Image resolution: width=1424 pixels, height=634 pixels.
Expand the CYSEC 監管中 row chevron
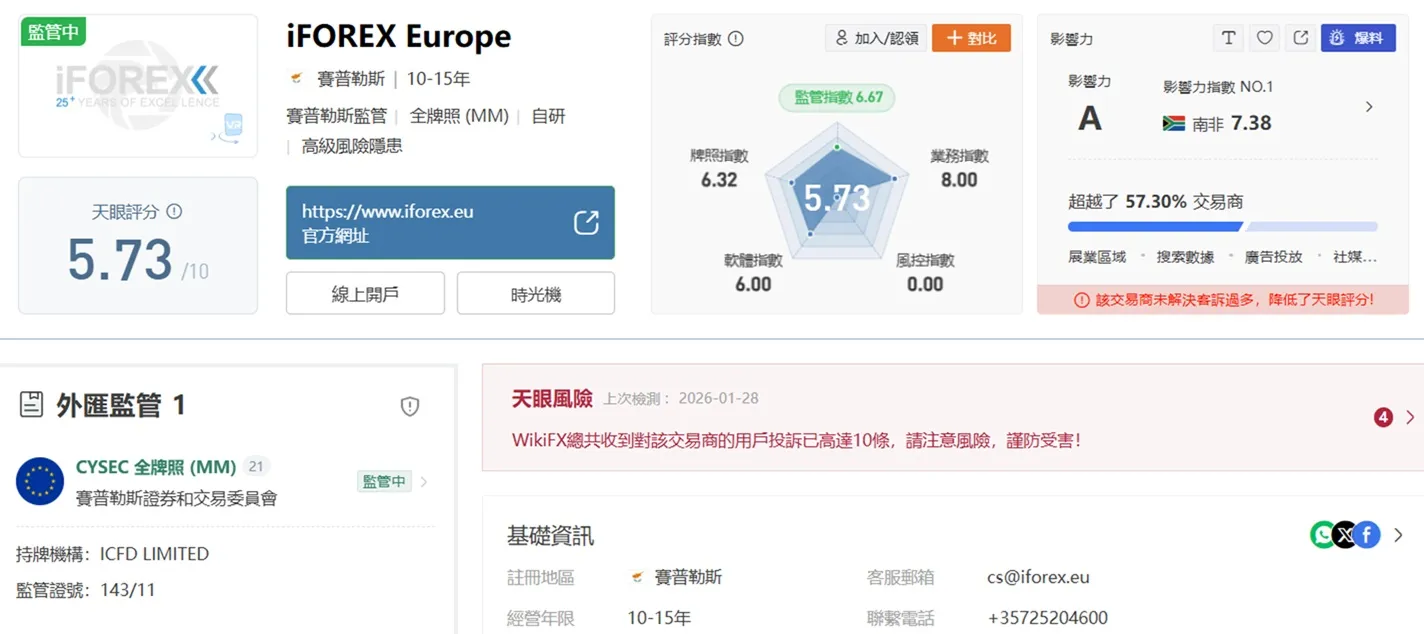[424, 482]
